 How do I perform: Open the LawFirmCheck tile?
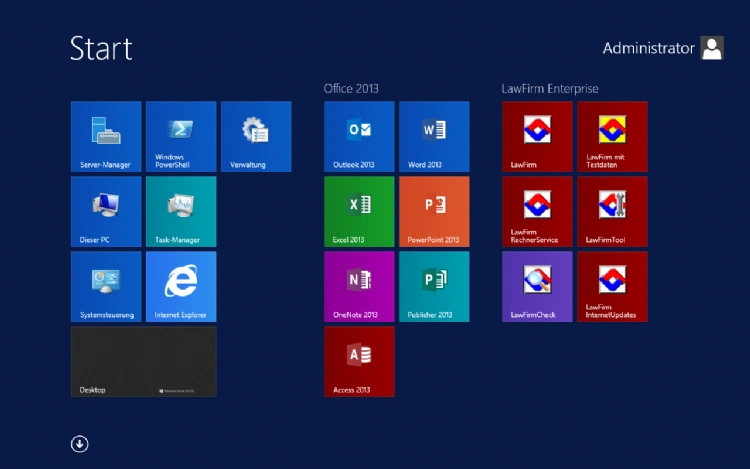[537, 286]
